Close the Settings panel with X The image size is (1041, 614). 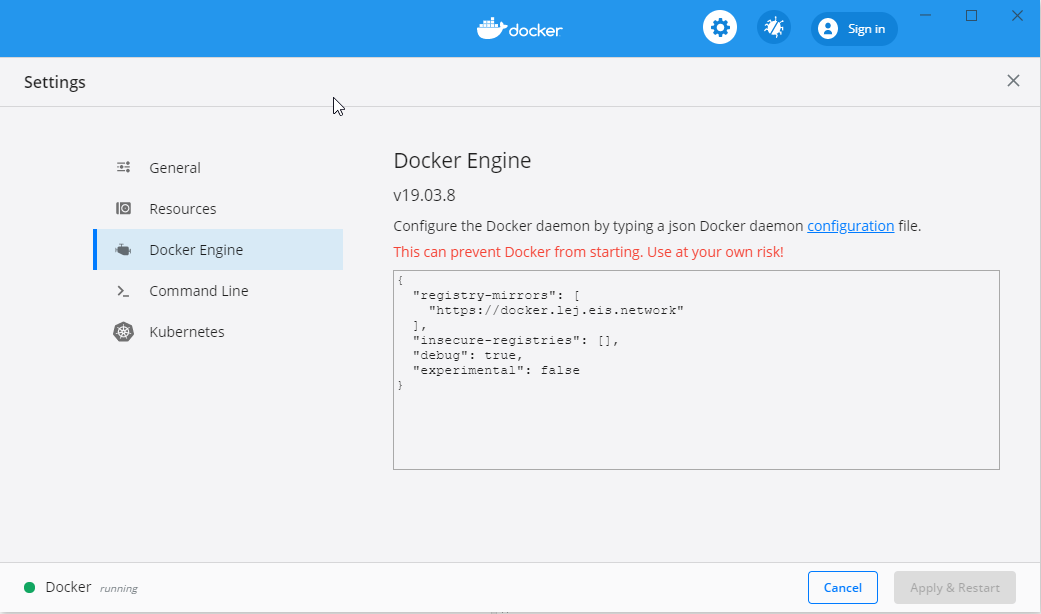[1013, 81]
